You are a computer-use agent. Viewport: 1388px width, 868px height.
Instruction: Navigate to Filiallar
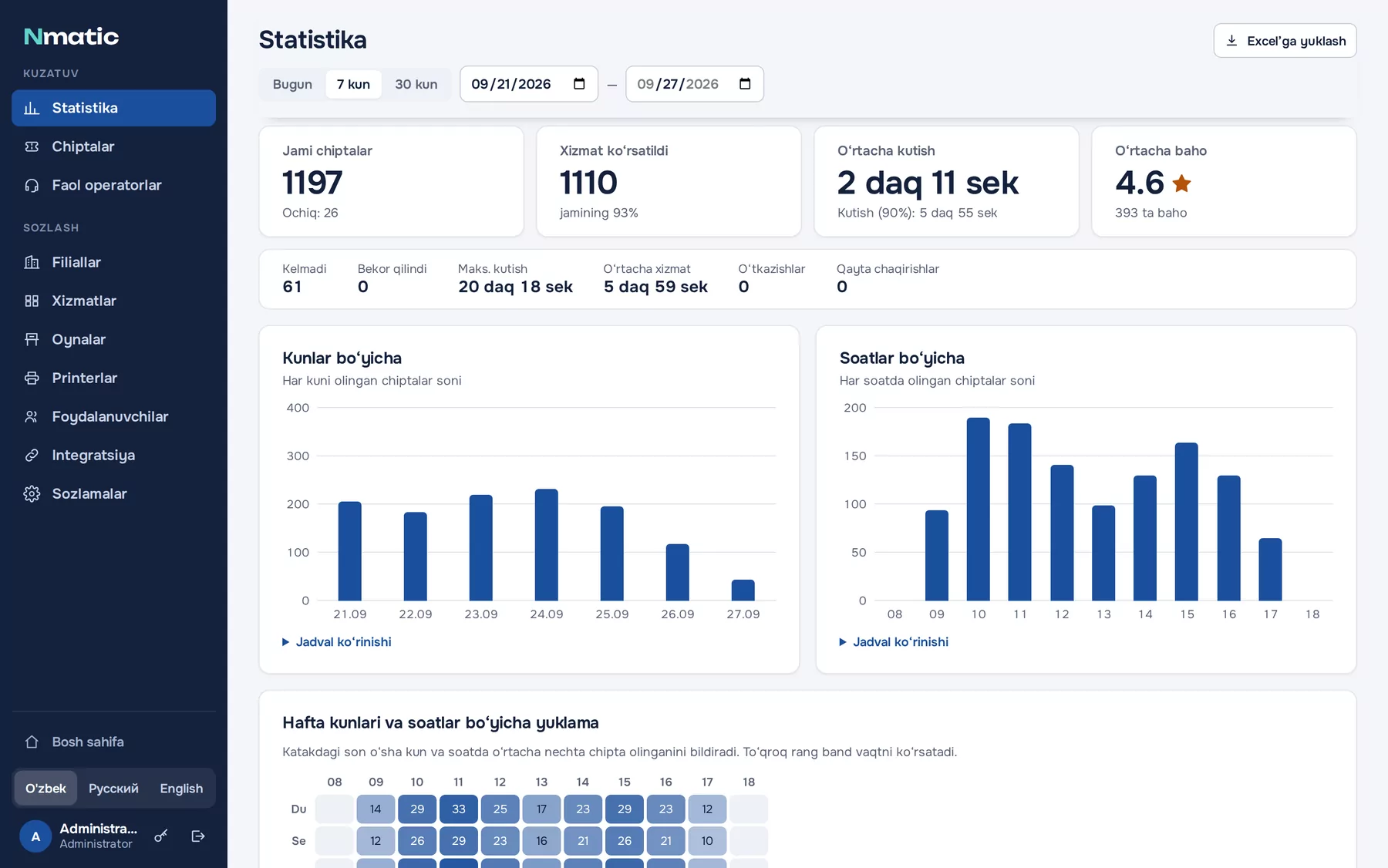pyautogui.click(x=113, y=262)
